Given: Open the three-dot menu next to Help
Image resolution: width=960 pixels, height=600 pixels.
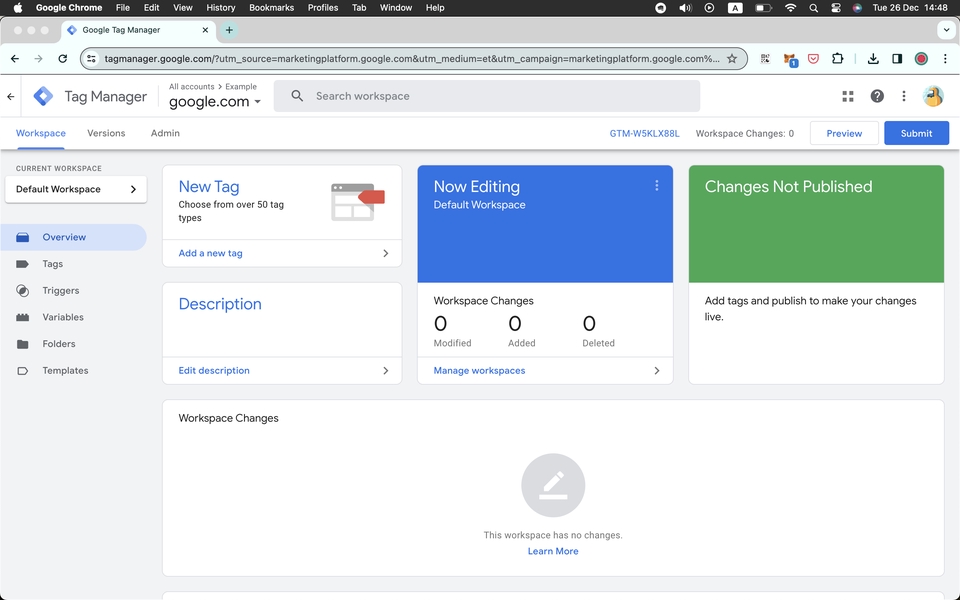Looking at the screenshot, I should pyautogui.click(x=904, y=96).
